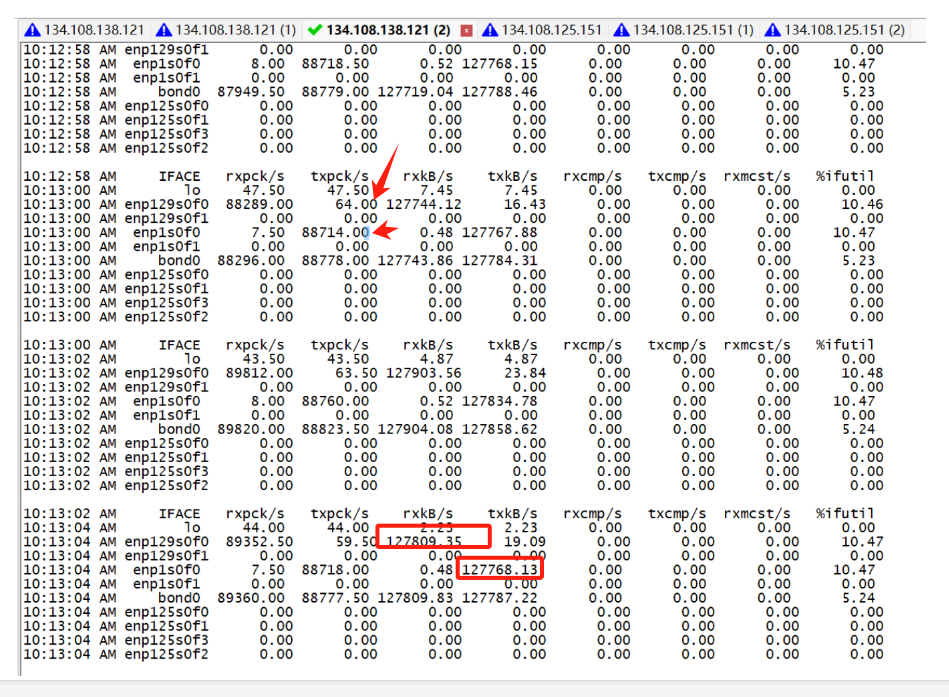Screen dimensions: 949x697
Task: Click the %ifutil value 10.48
Action: (x=862, y=373)
